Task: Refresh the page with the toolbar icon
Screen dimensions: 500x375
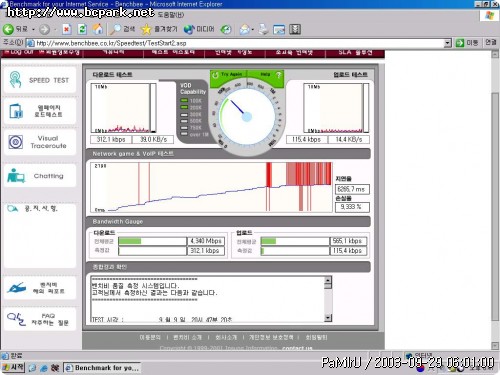Action: click(x=82, y=29)
